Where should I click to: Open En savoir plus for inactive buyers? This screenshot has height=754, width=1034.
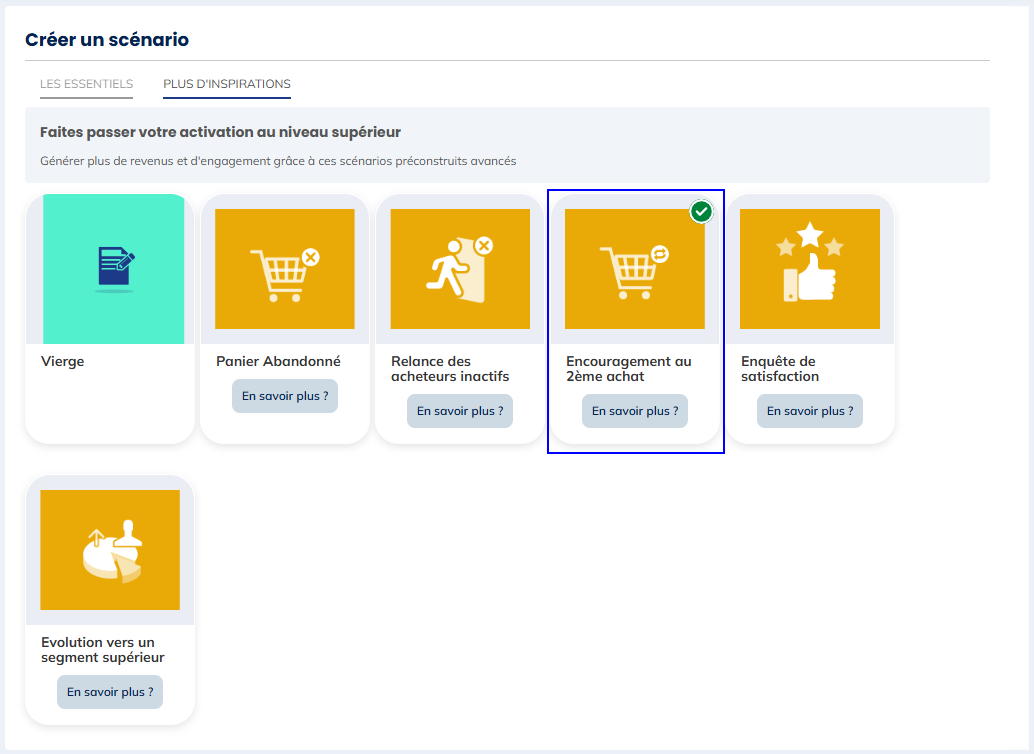point(460,411)
